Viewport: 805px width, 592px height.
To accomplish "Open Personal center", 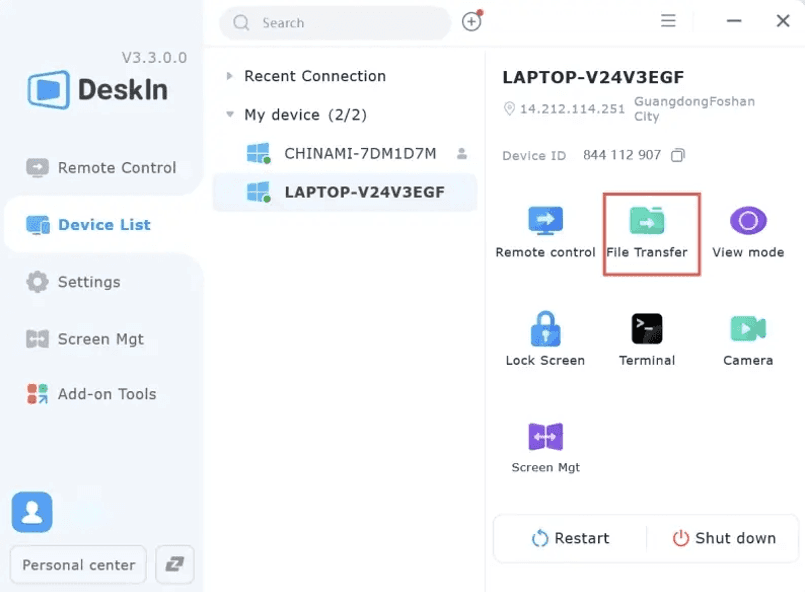I will tap(79, 564).
